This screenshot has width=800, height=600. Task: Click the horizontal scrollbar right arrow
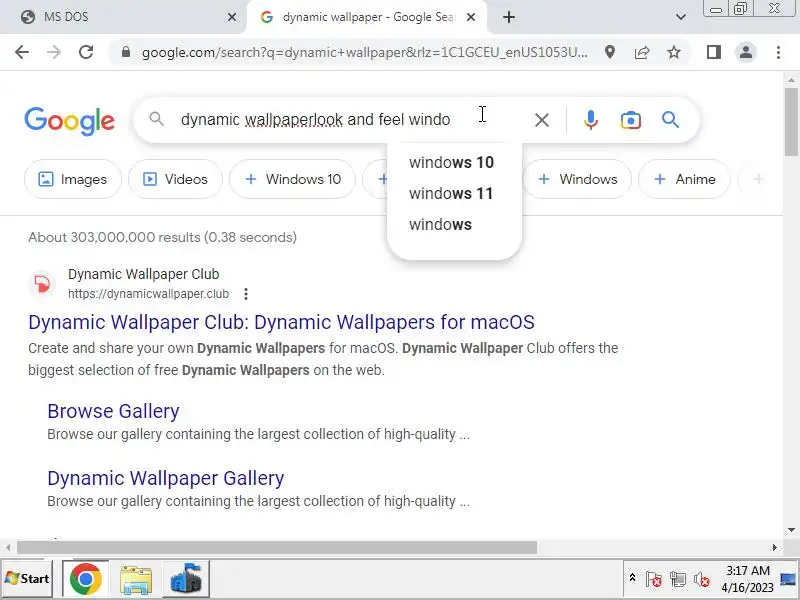(x=775, y=547)
